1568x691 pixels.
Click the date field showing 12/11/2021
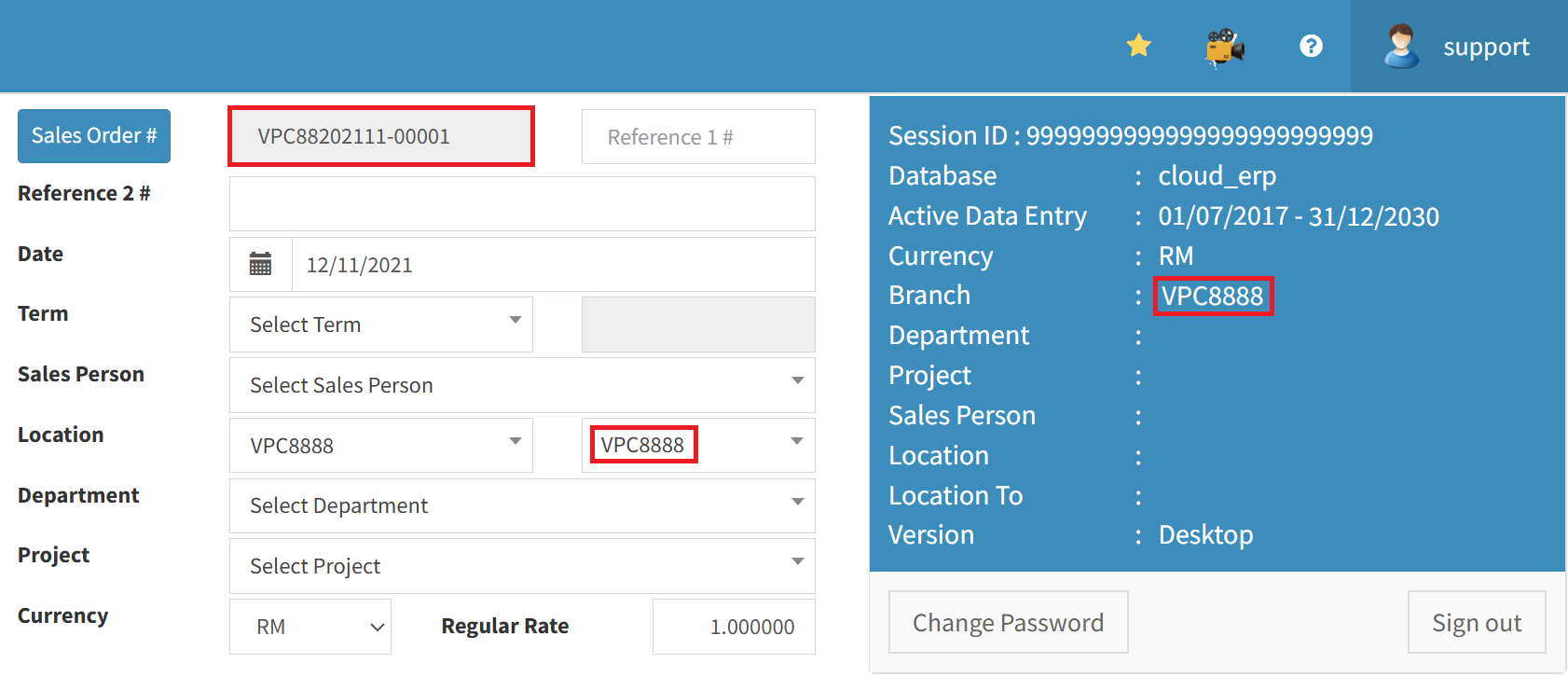coord(553,265)
